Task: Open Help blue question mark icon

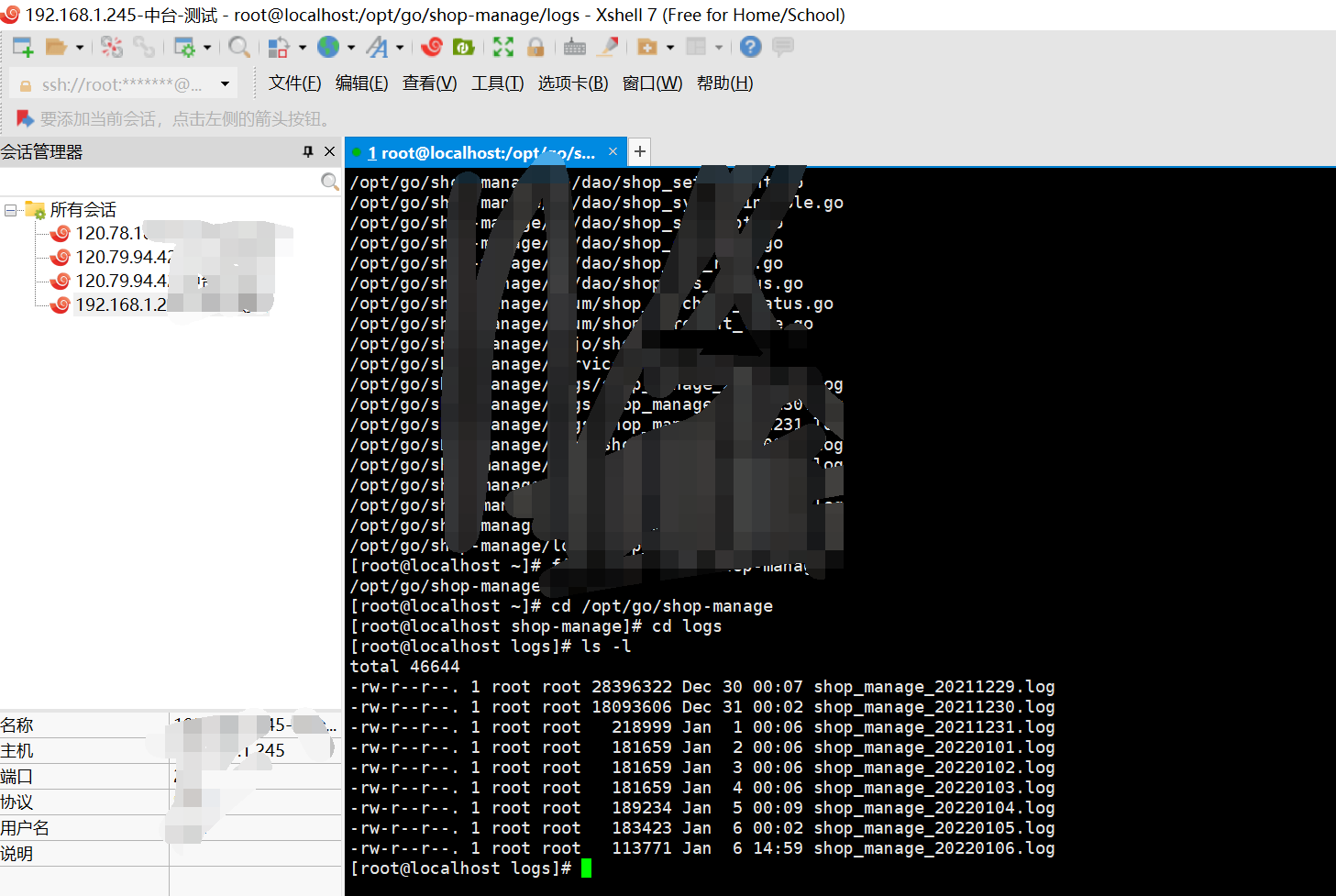Action: [x=750, y=47]
